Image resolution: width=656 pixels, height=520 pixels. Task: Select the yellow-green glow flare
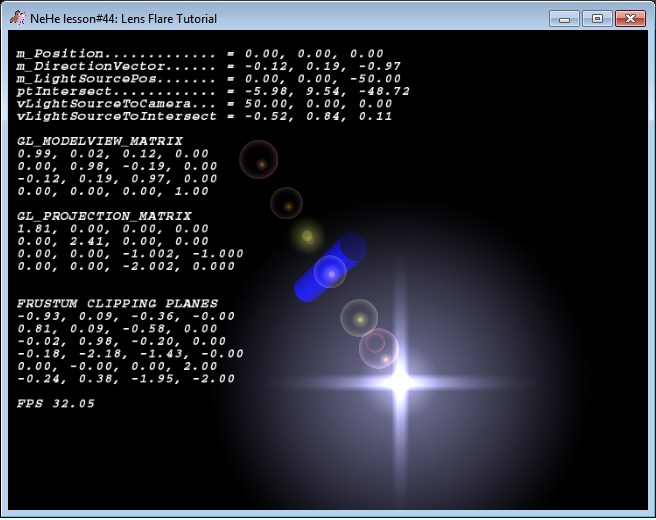[x=307, y=236]
